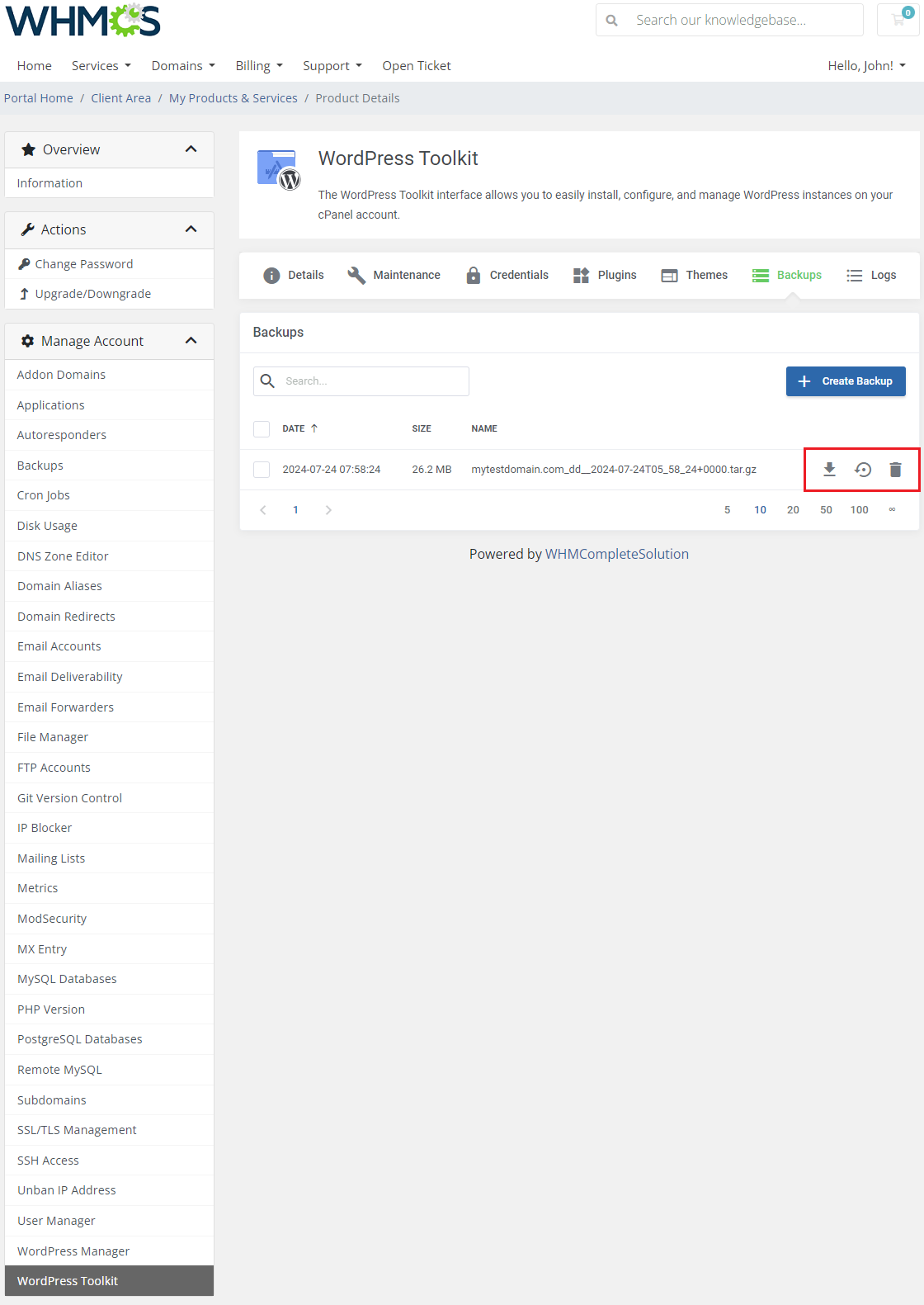Sort backups by the SIZE column
Viewport: 924px width, 1305px height.
pyautogui.click(x=422, y=429)
